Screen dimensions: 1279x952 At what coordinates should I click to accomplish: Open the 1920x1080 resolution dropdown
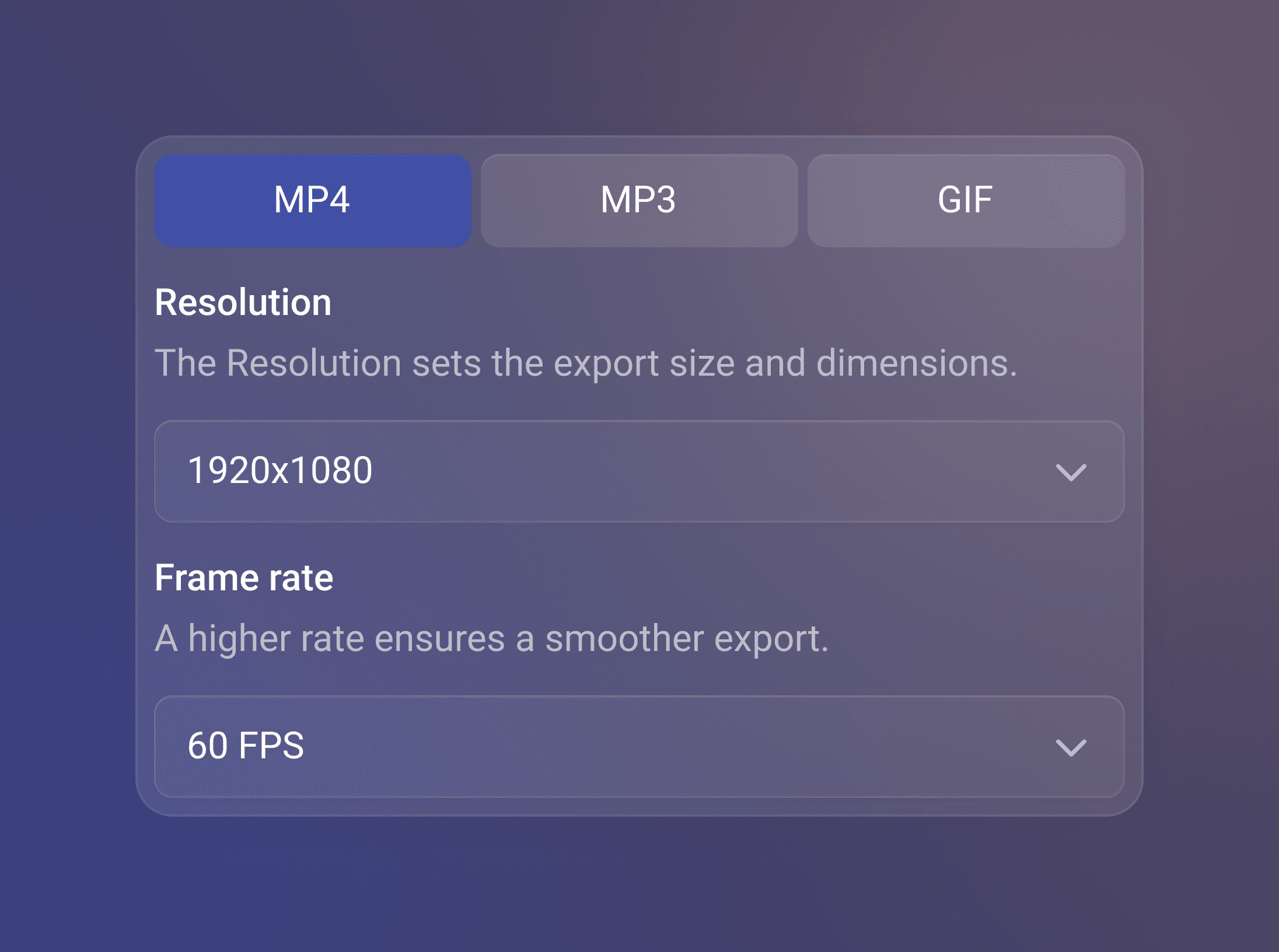click(x=639, y=471)
